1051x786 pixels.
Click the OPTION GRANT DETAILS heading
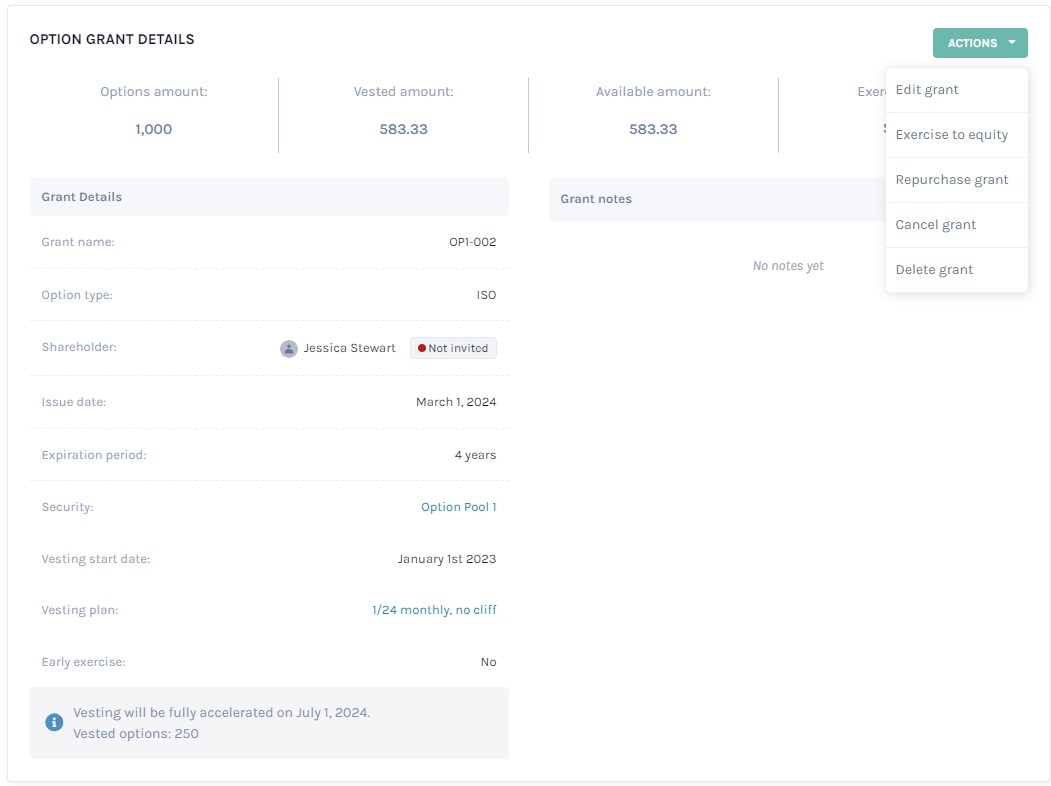pos(112,40)
